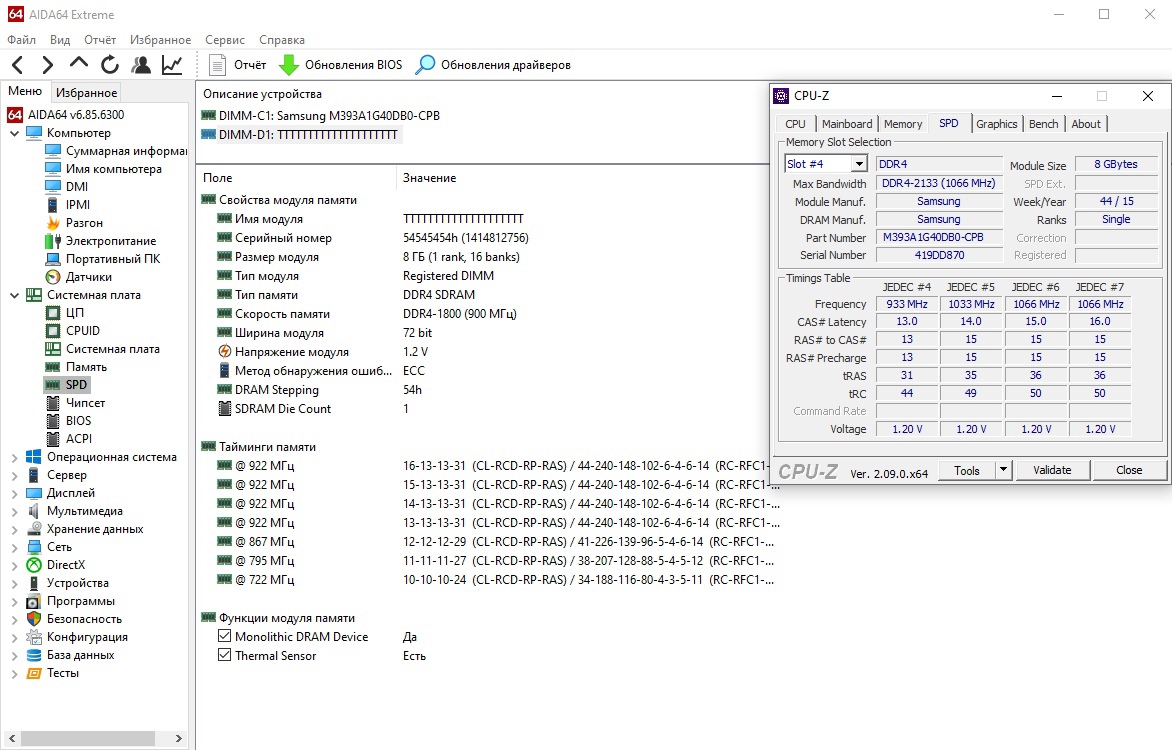The height and width of the screenshot is (750, 1172).
Task: Open the Сервис menu
Action: (225, 40)
